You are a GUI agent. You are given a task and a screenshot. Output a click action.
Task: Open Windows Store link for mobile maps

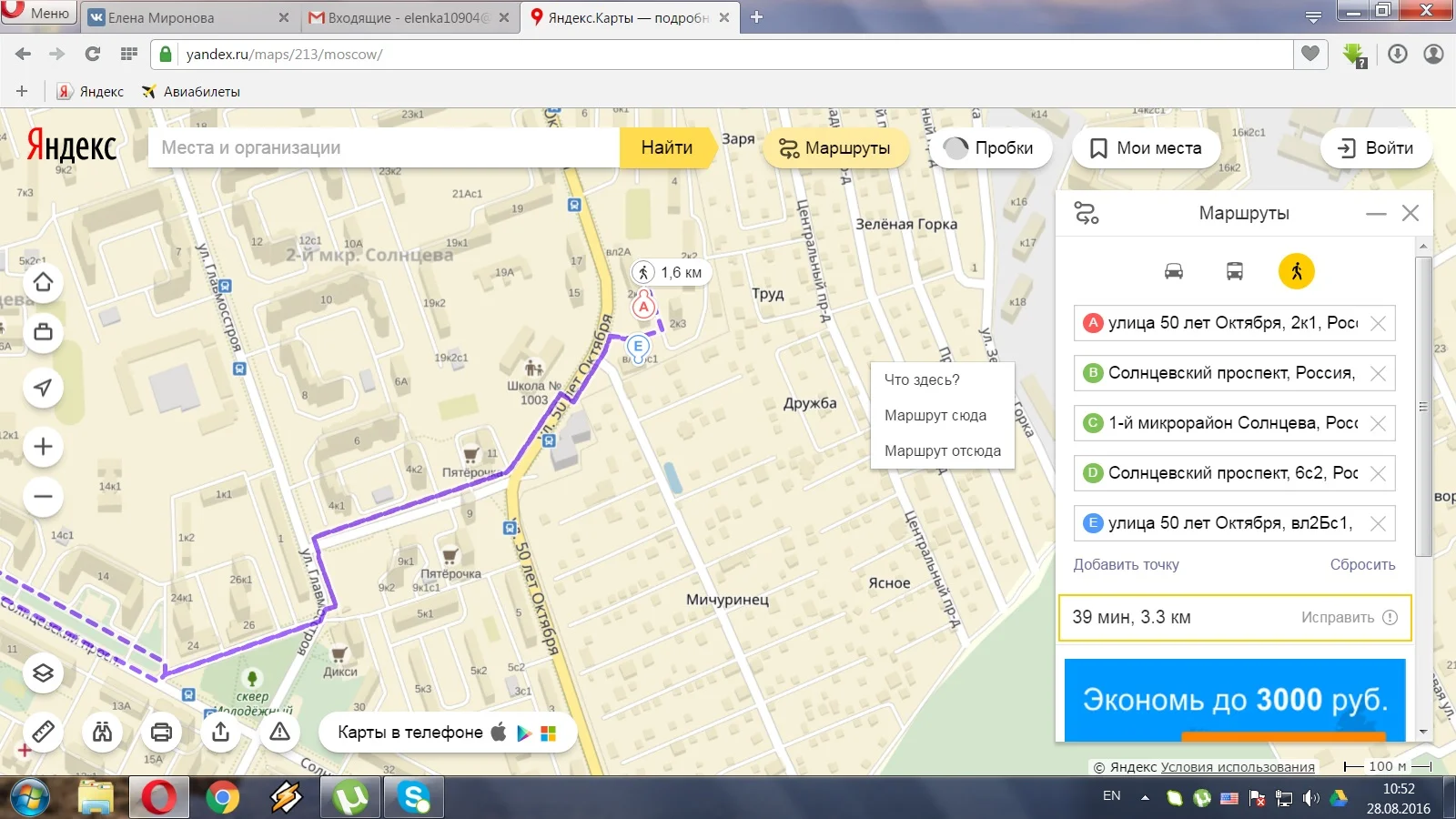tap(548, 733)
